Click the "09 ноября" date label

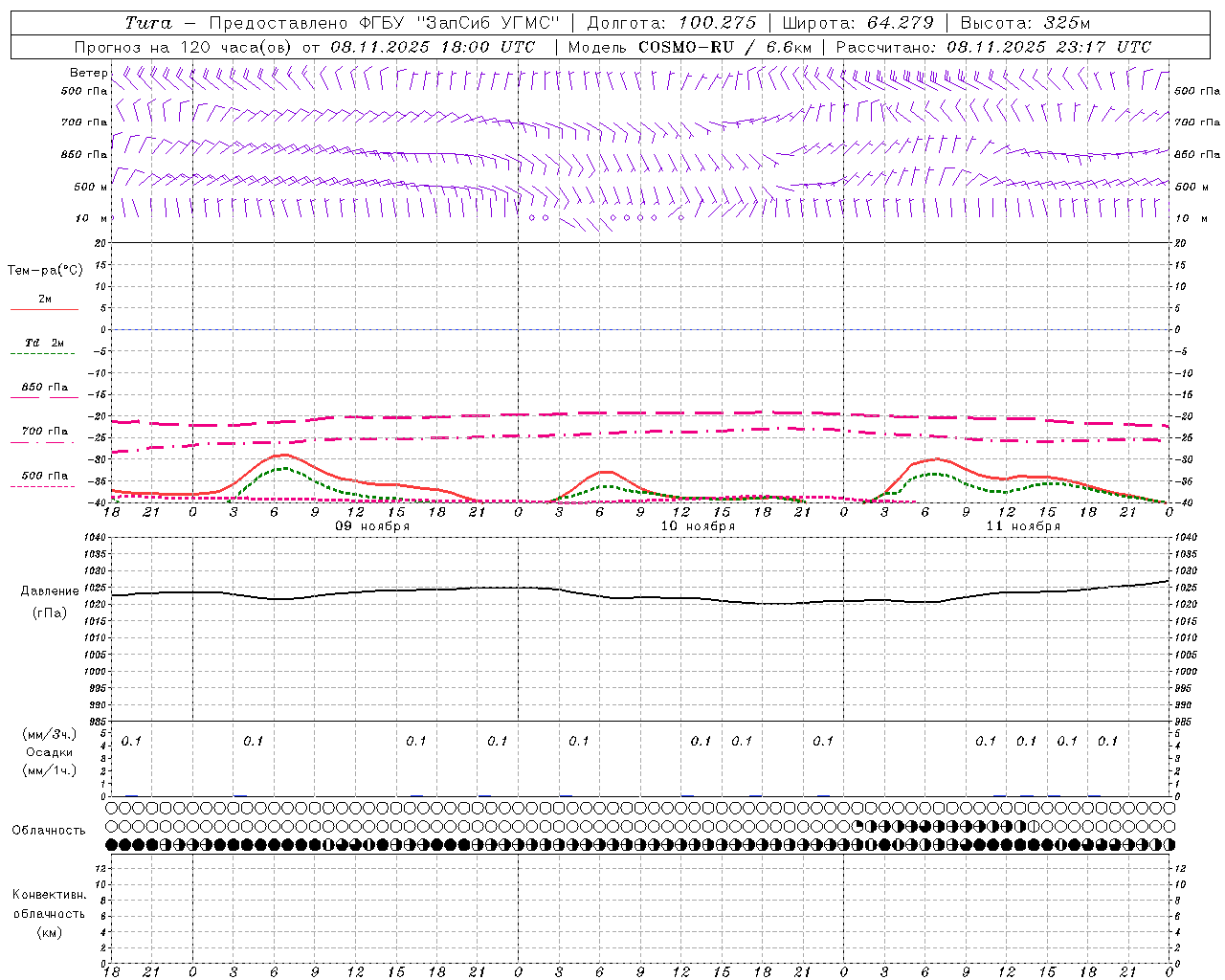pos(372,526)
